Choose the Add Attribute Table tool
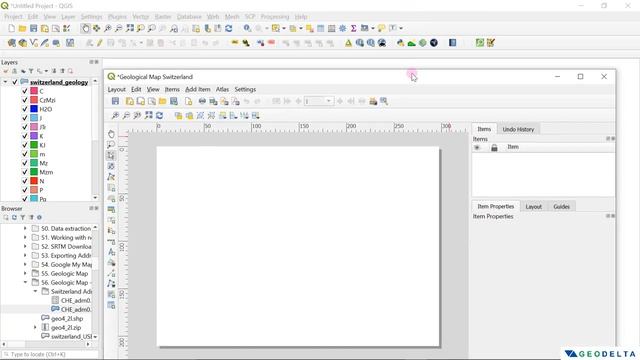 click(111, 305)
